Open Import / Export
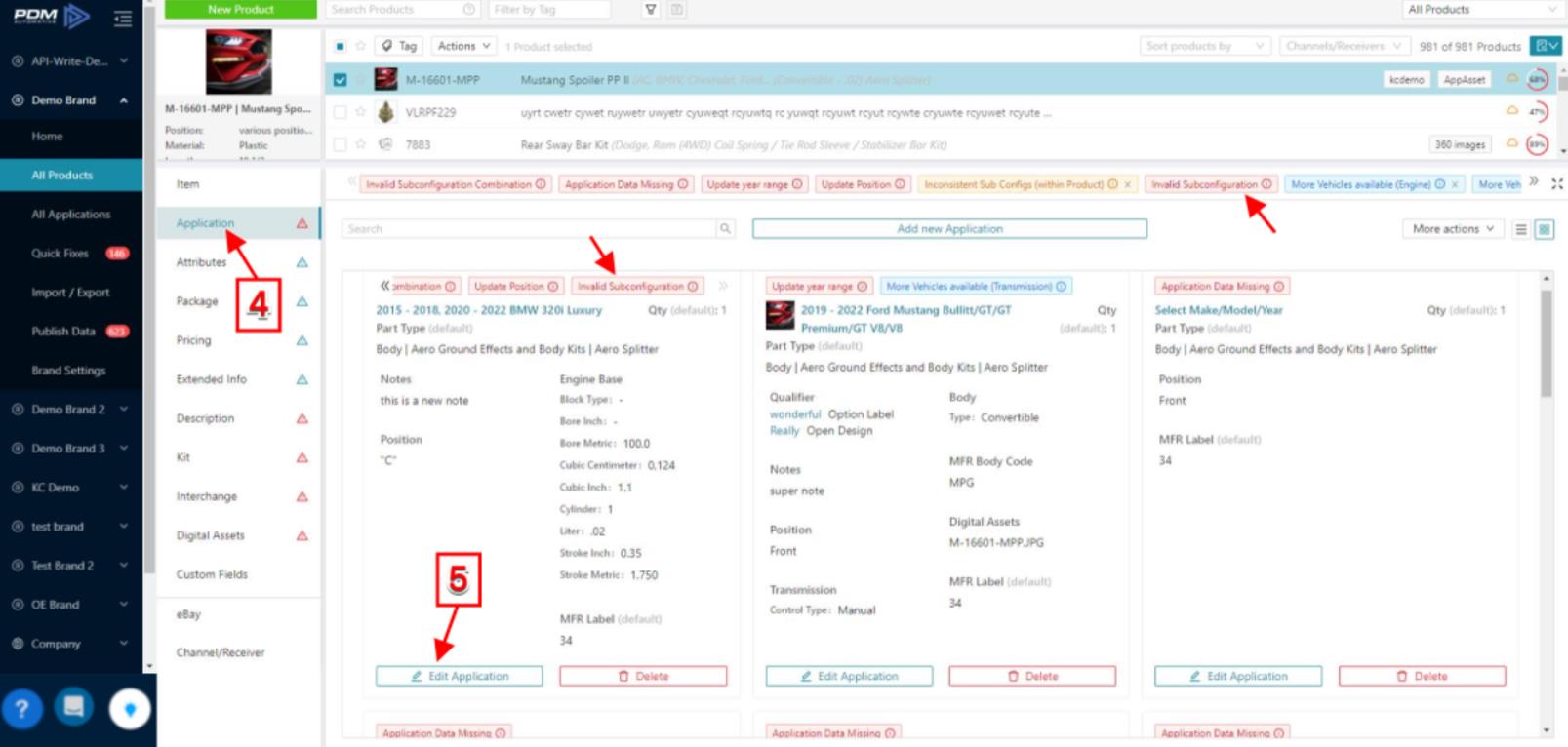This screenshot has width=1568, height=747. tap(71, 293)
